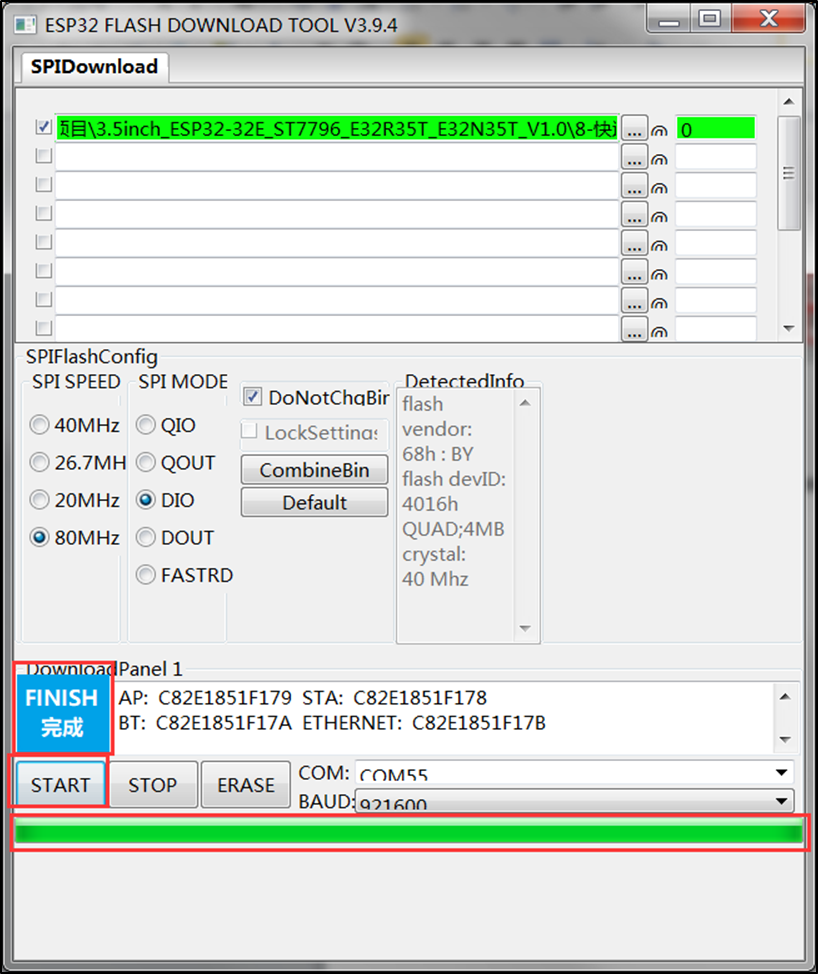Click the green download progress bar

[408, 834]
